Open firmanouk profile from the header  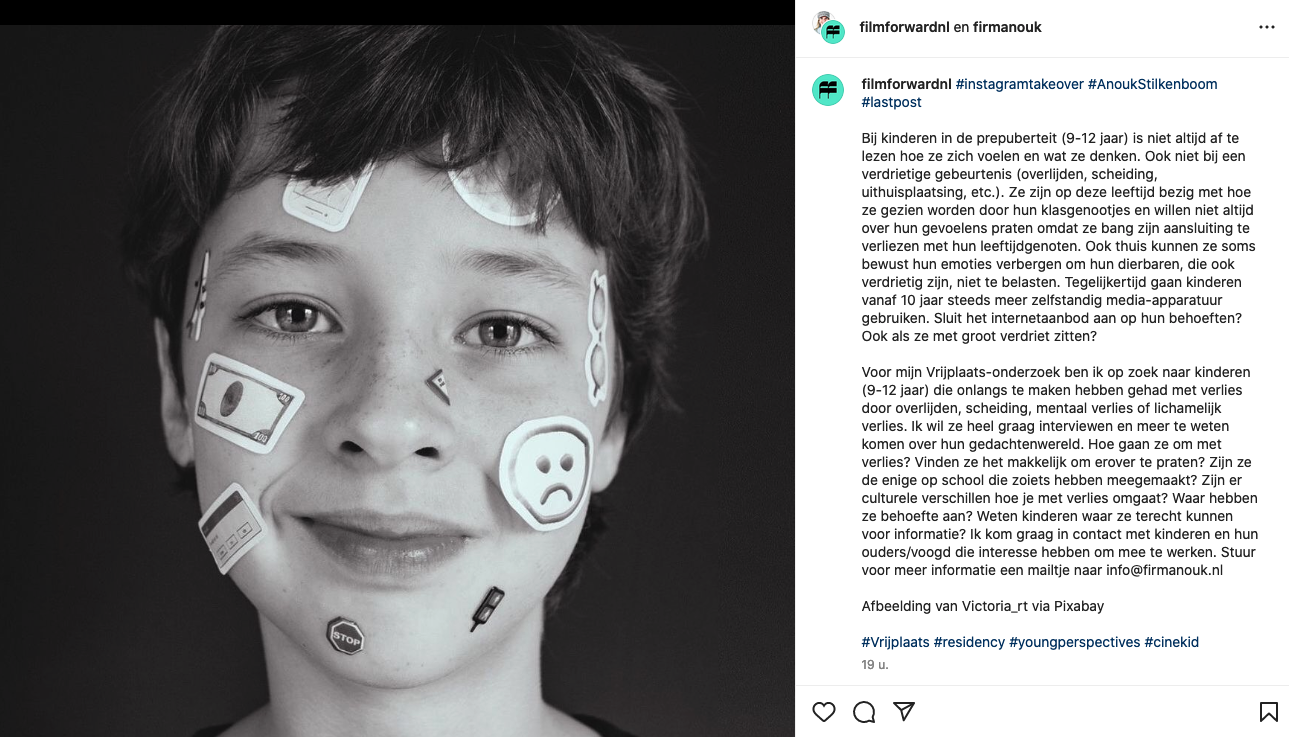1007,27
